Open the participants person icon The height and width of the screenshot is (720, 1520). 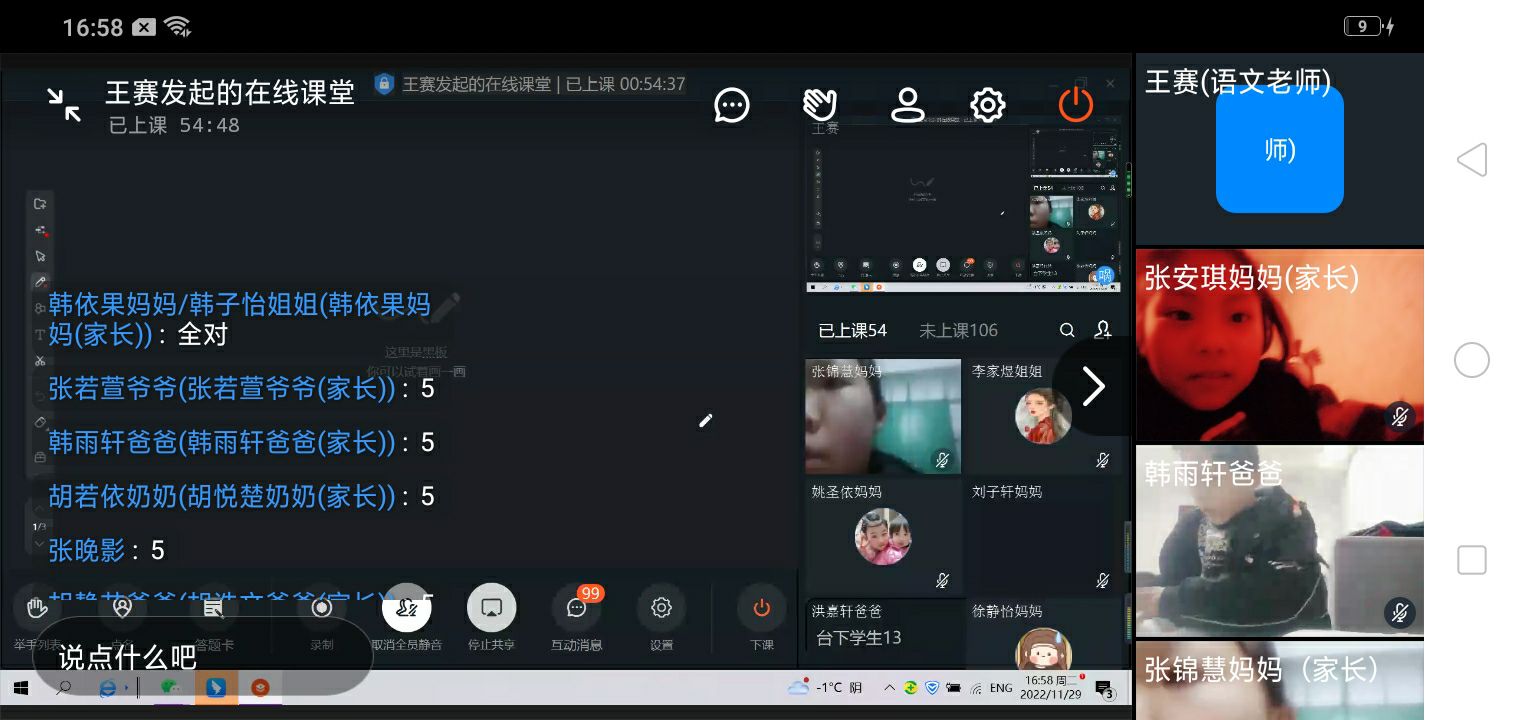pyautogui.click(x=907, y=105)
